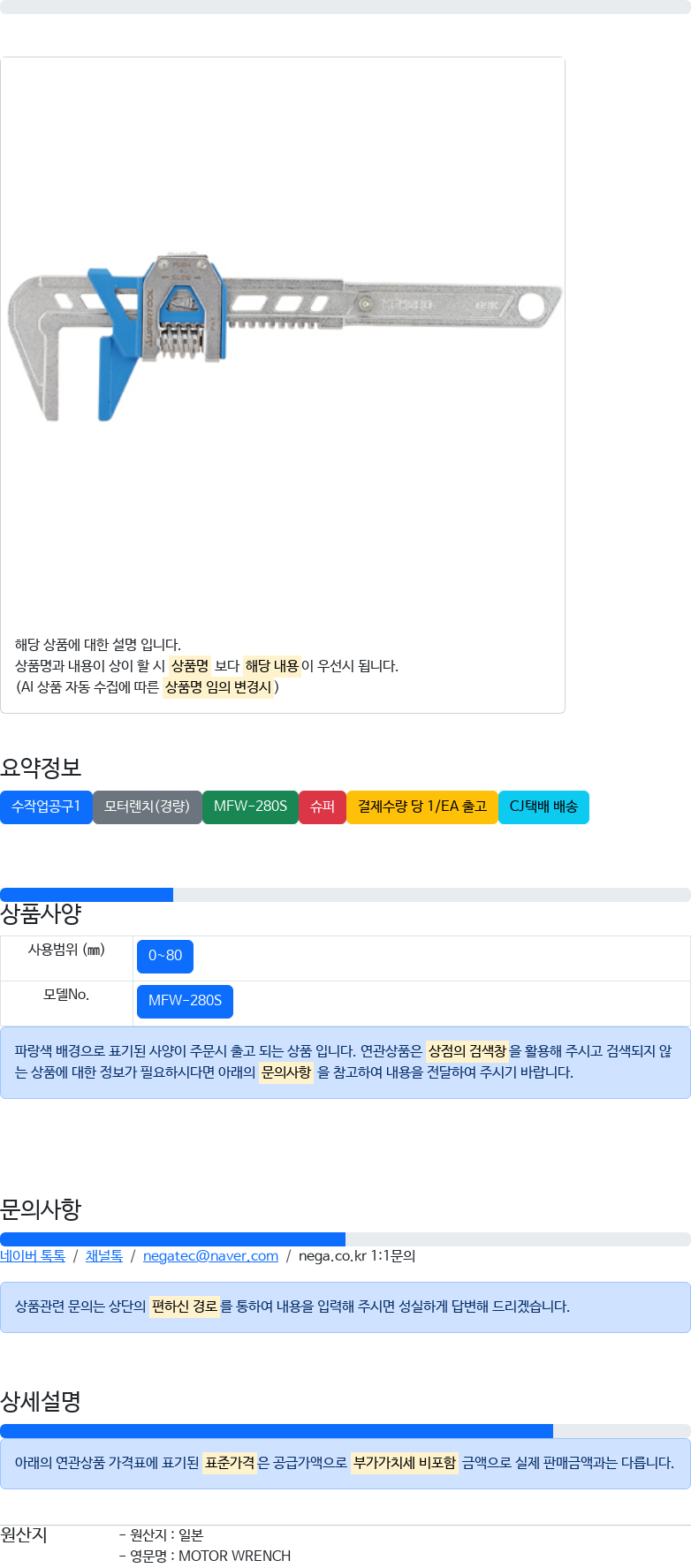The height and width of the screenshot is (1568, 691).
Task: Click the highlighted 편하신 경로 text
Action: (x=185, y=1307)
